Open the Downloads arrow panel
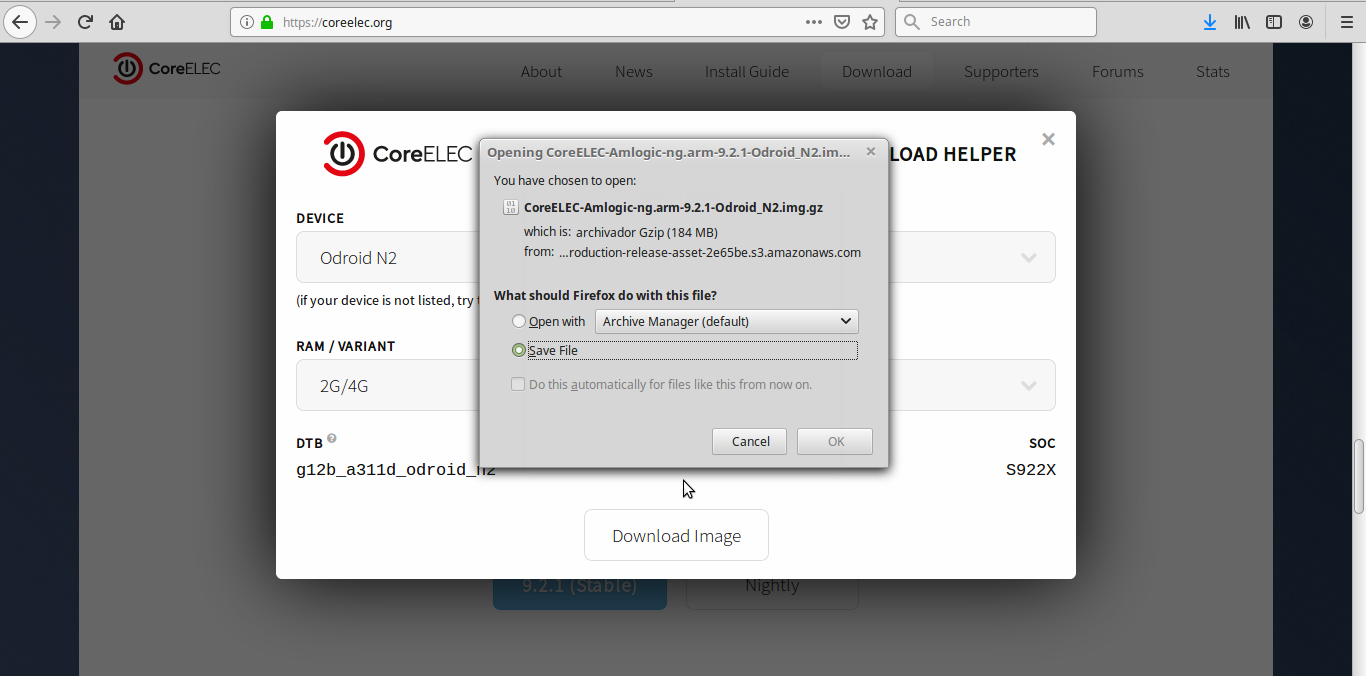This screenshot has height=676, width=1366. pyautogui.click(x=1209, y=22)
